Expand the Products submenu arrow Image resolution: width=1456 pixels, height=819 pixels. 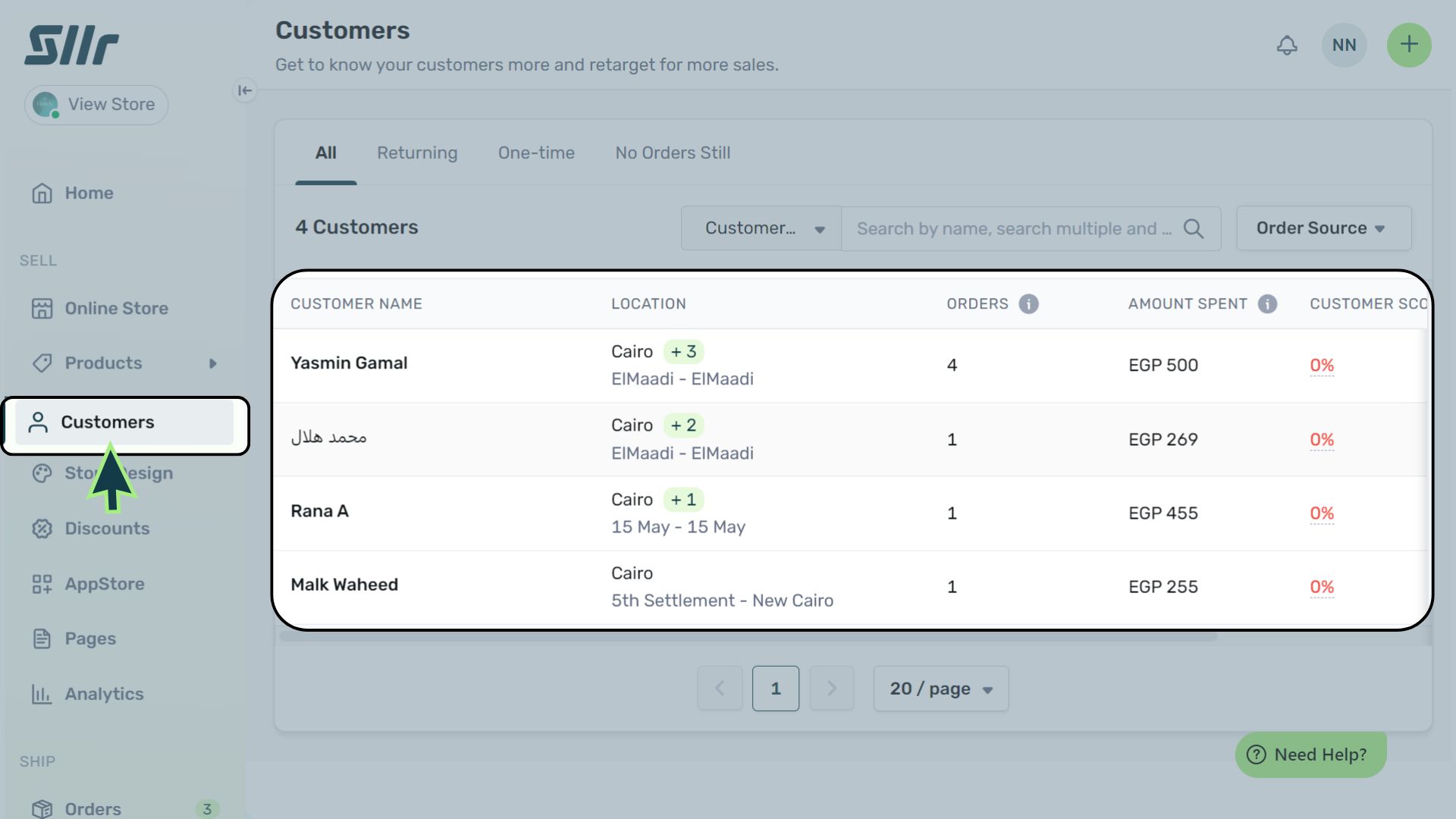[213, 364]
